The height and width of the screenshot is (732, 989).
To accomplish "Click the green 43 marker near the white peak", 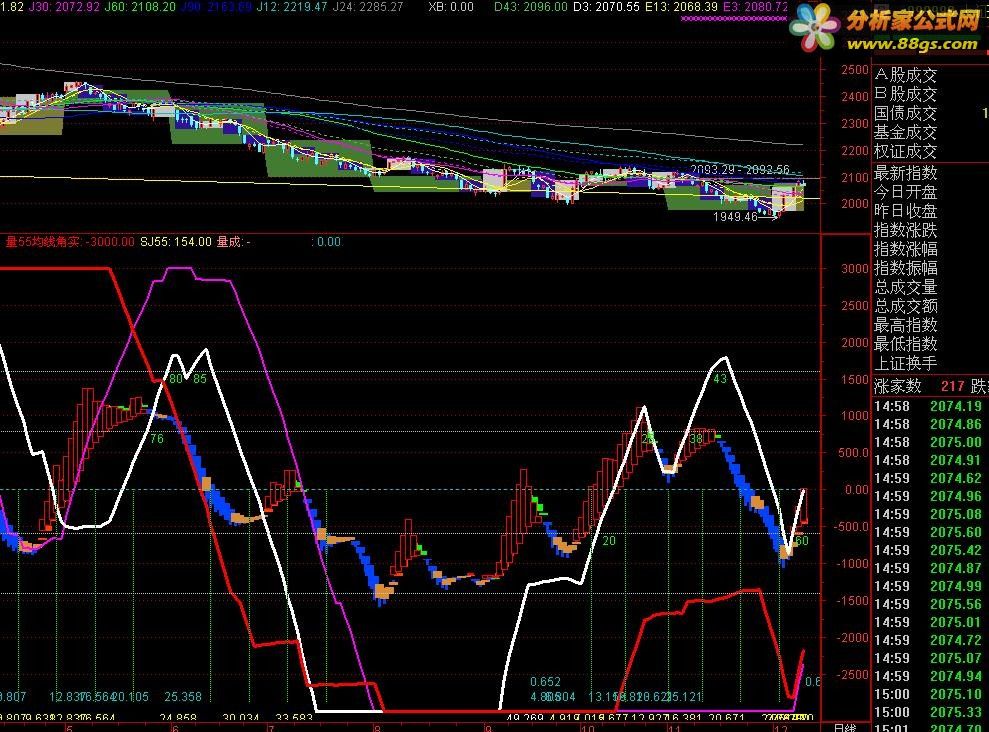I will click(x=720, y=379).
